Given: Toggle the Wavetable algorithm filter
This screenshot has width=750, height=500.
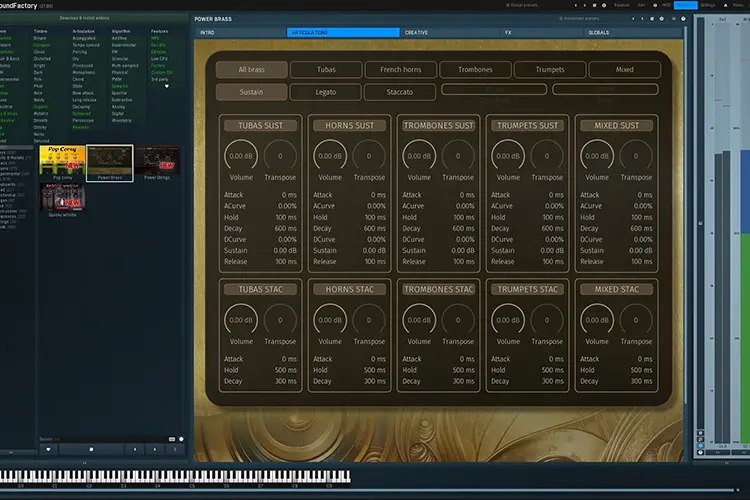Looking at the screenshot, I should 121,121.
